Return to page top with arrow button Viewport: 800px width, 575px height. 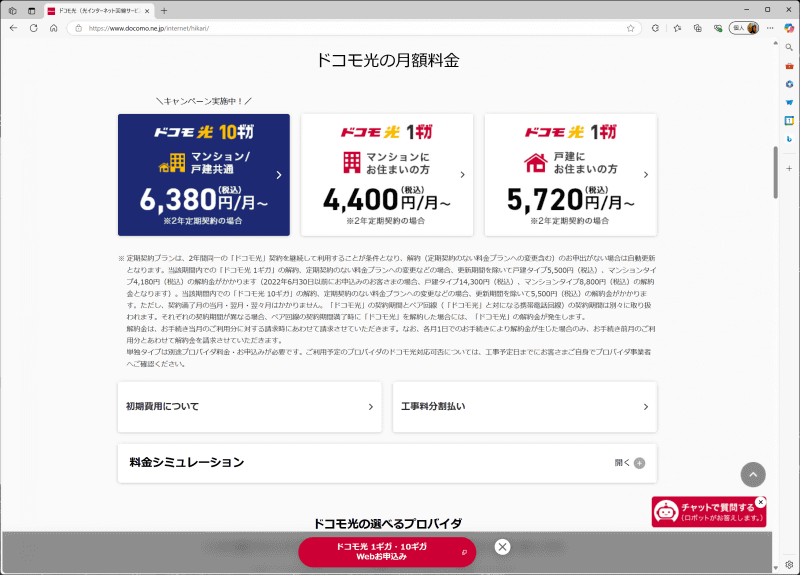(x=753, y=474)
